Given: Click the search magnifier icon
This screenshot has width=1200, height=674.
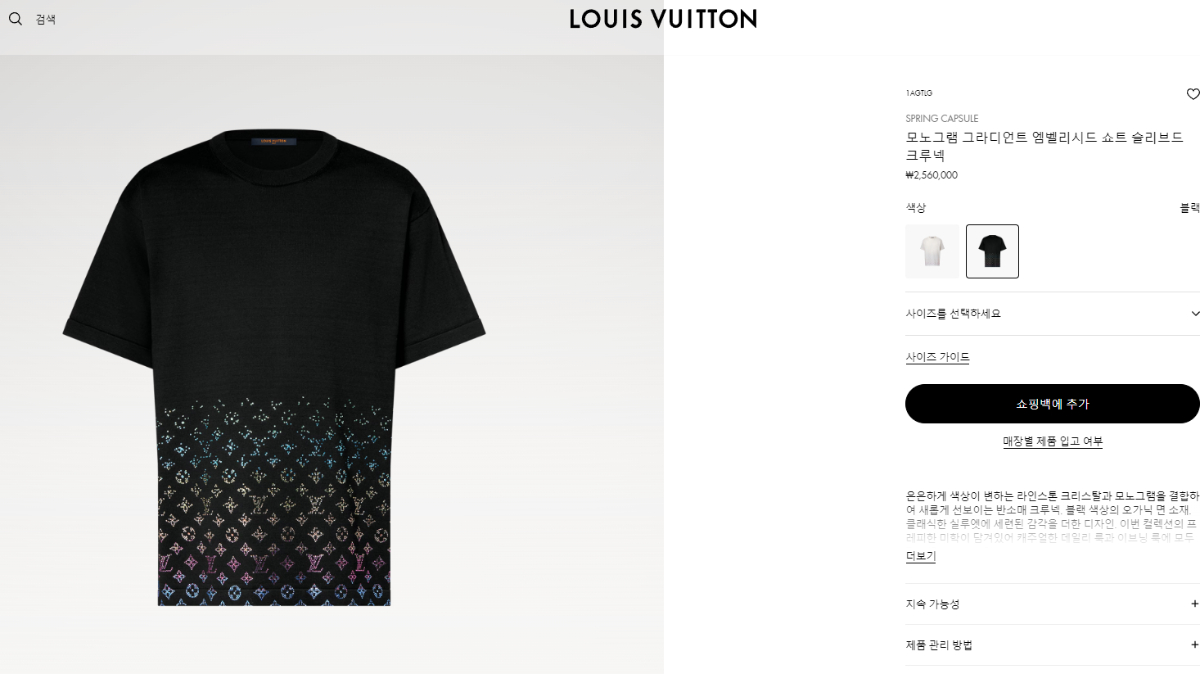Looking at the screenshot, I should 15,18.
